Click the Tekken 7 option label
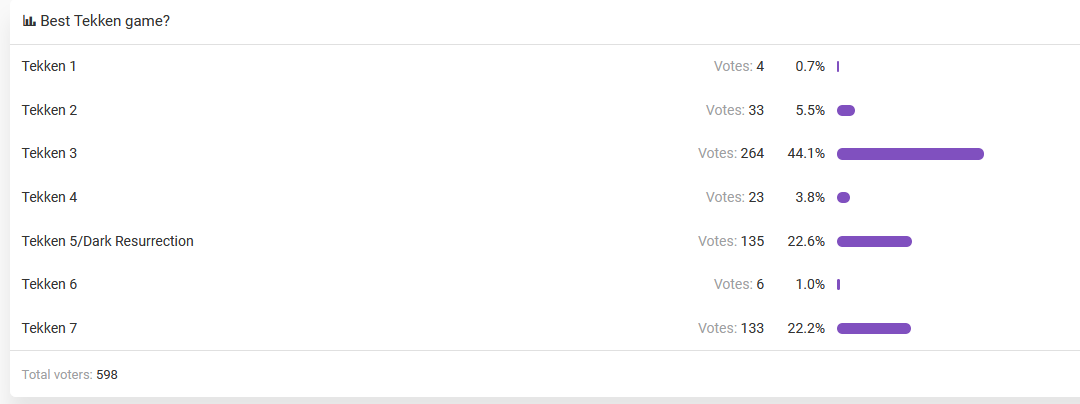The width and height of the screenshot is (1080, 404). coord(50,328)
